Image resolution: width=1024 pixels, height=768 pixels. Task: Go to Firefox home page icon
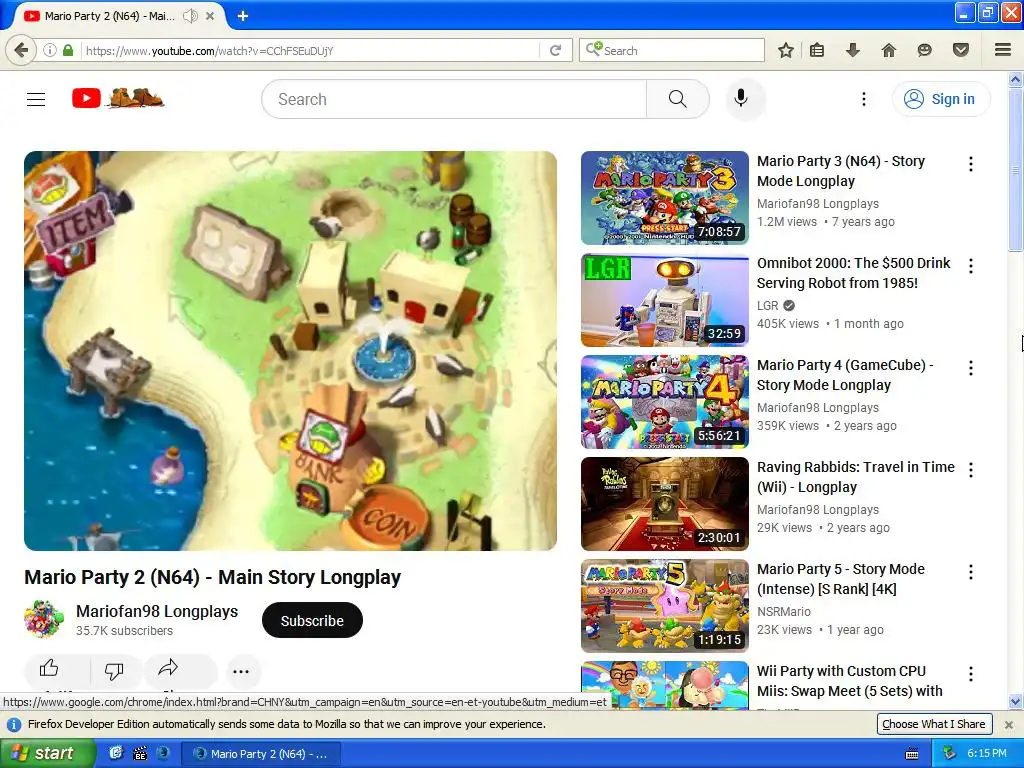click(x=889, y=50)
